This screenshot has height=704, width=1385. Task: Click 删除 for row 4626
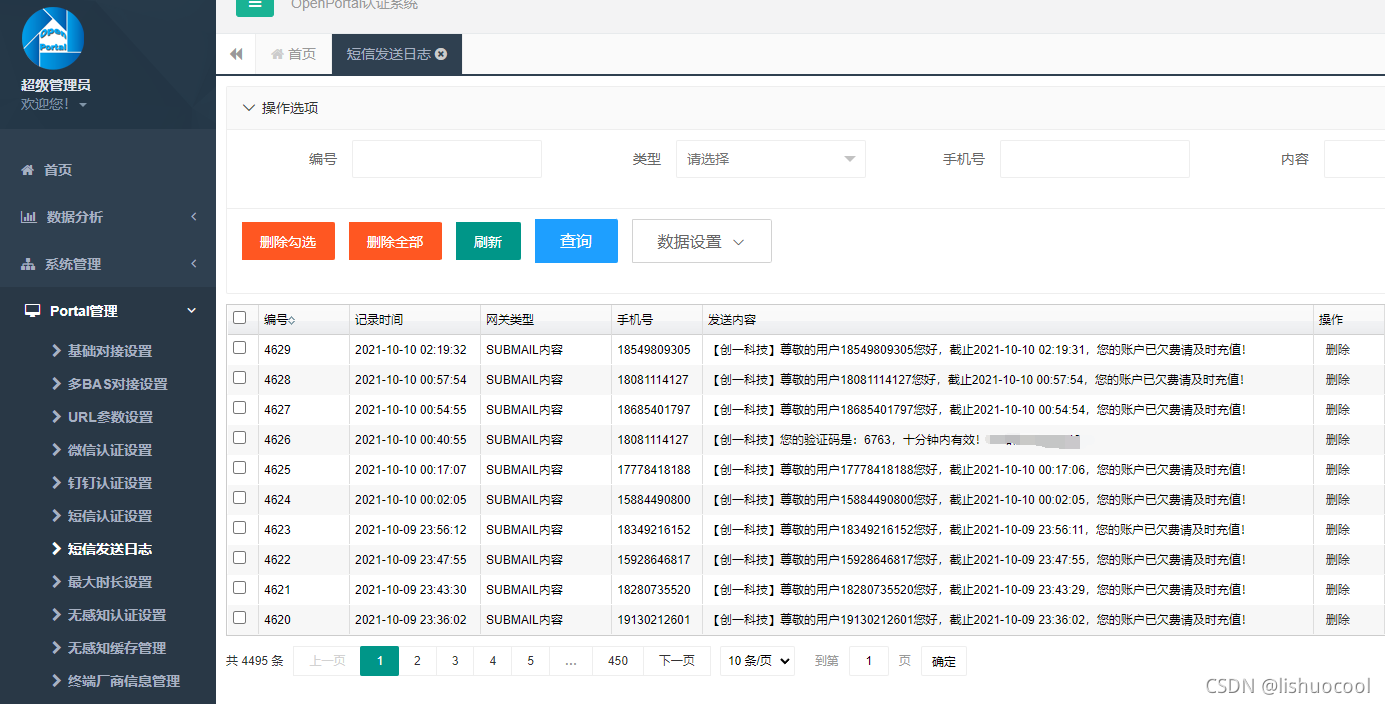[1337, 440]
